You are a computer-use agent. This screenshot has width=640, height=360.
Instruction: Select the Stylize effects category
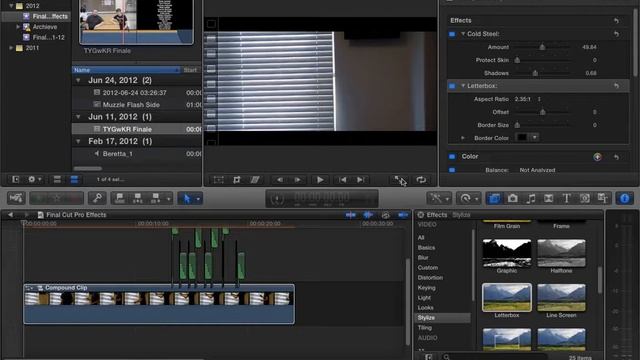426,318
